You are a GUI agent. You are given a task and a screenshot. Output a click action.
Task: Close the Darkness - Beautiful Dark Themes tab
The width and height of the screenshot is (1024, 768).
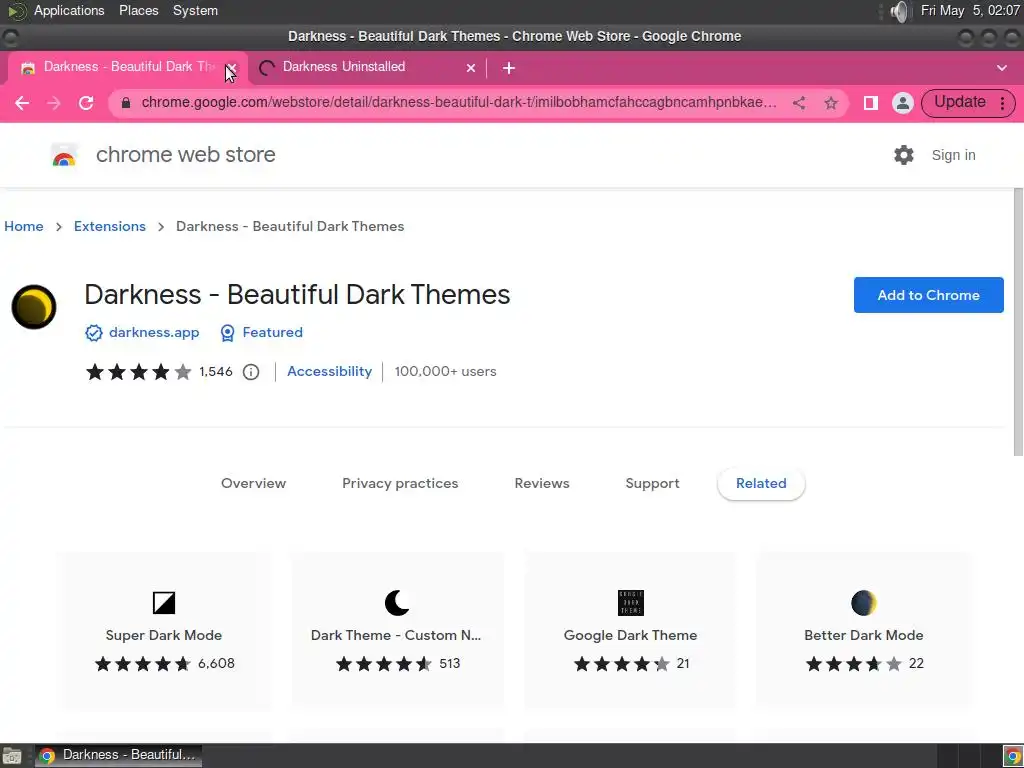click(x=231, y=68)
